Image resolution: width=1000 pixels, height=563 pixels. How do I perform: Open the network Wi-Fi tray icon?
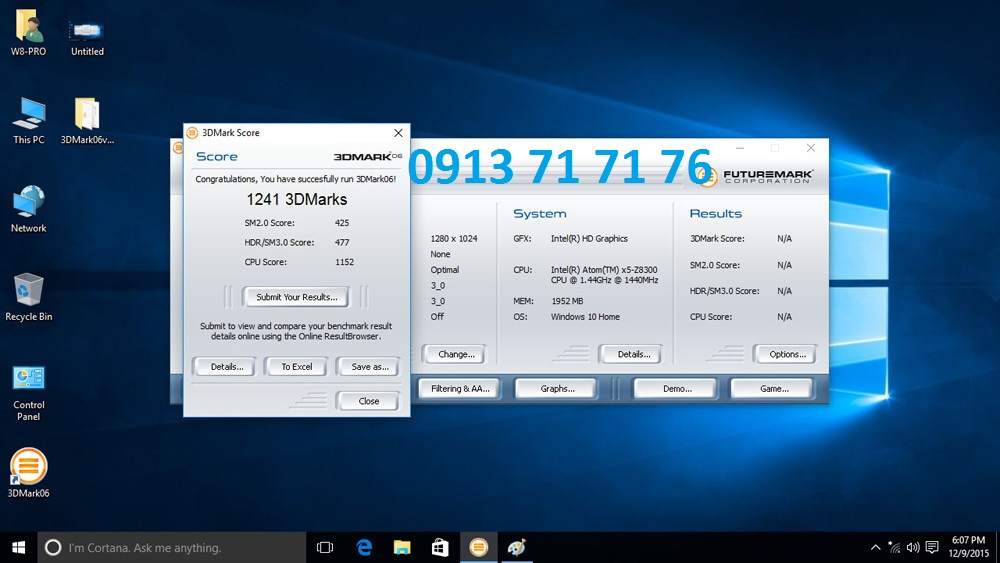click(x=895, y=547)
